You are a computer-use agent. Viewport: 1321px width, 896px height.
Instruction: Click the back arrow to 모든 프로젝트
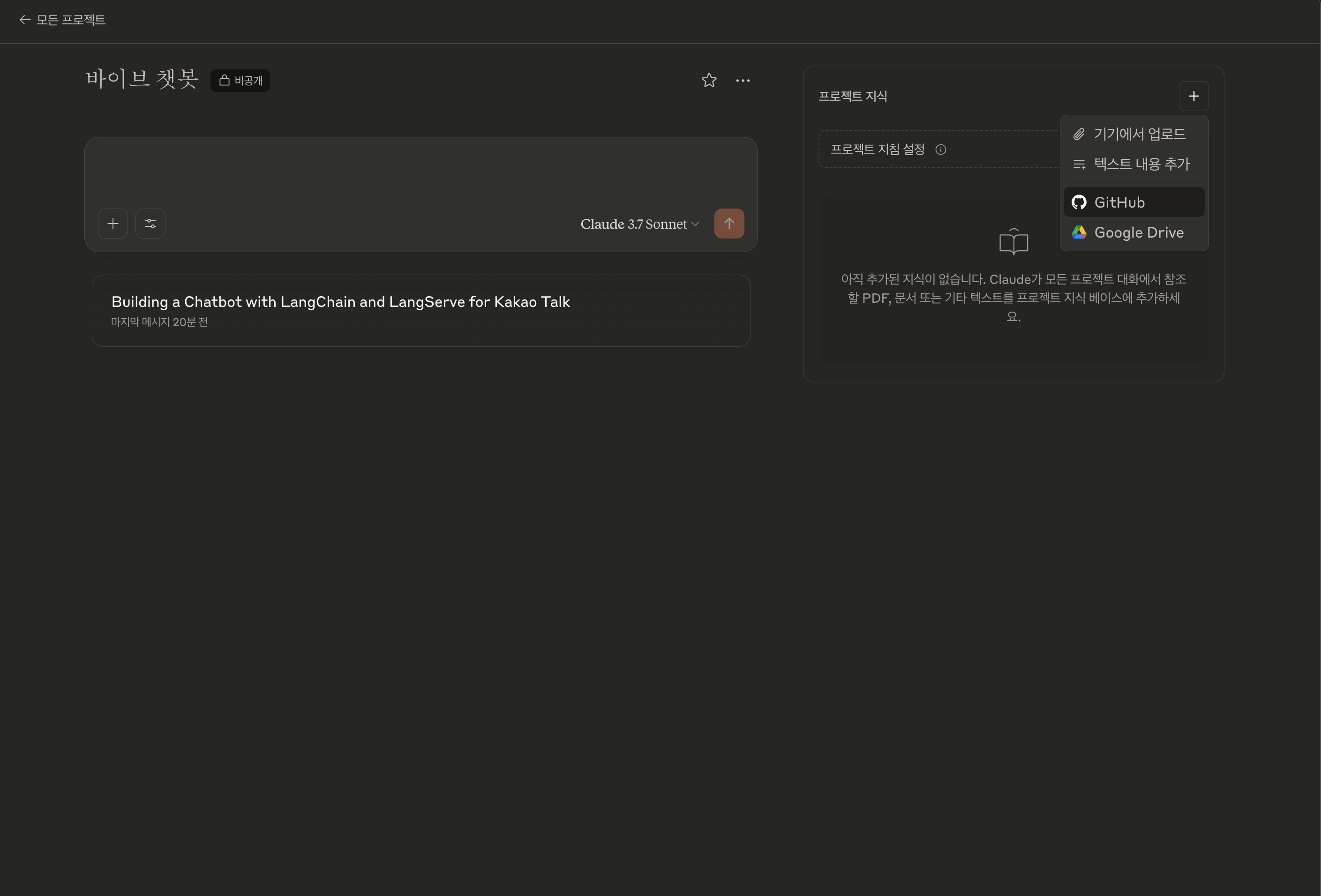point(24,20)
